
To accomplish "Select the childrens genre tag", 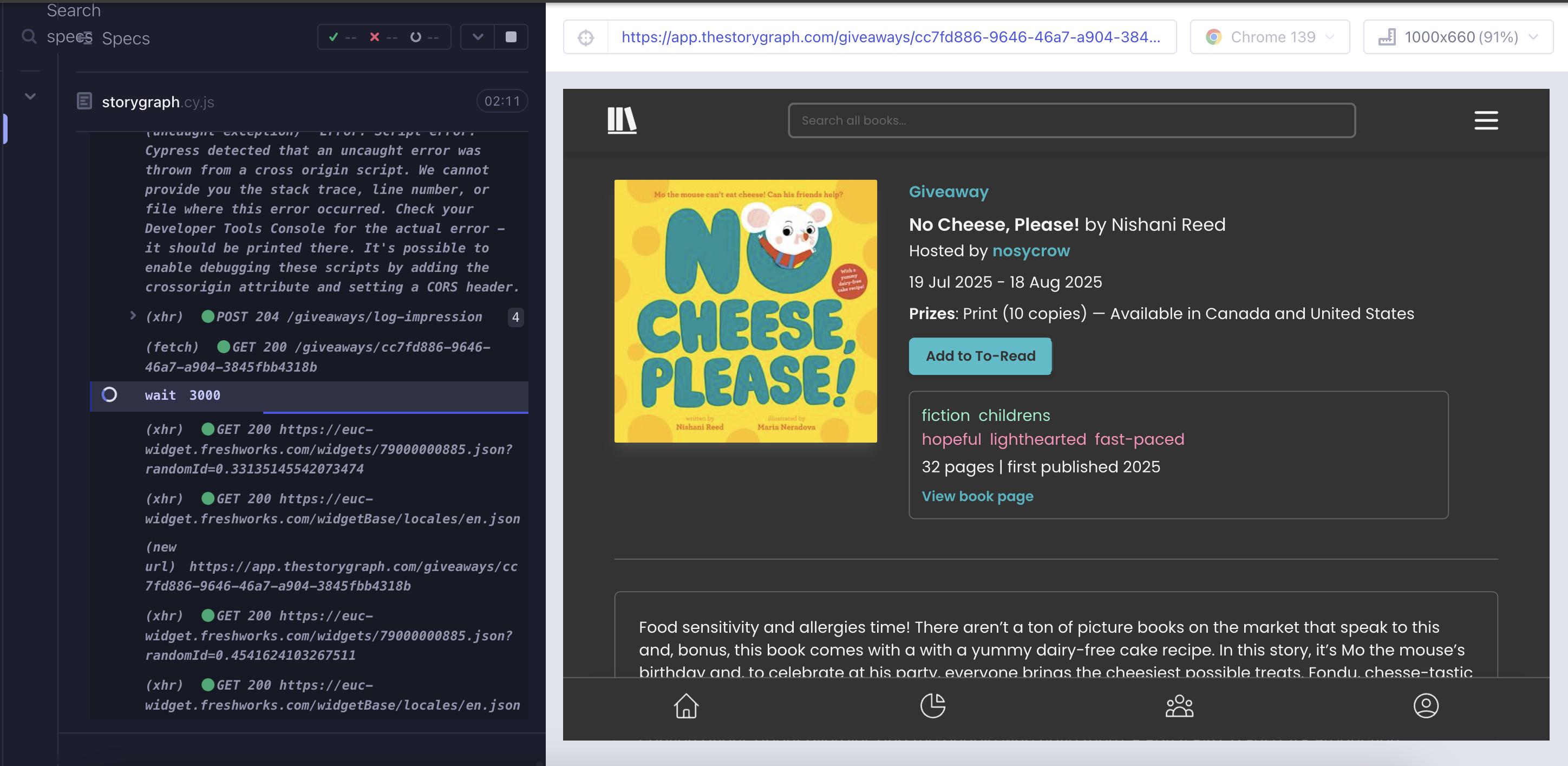I will click(1014, 416).
